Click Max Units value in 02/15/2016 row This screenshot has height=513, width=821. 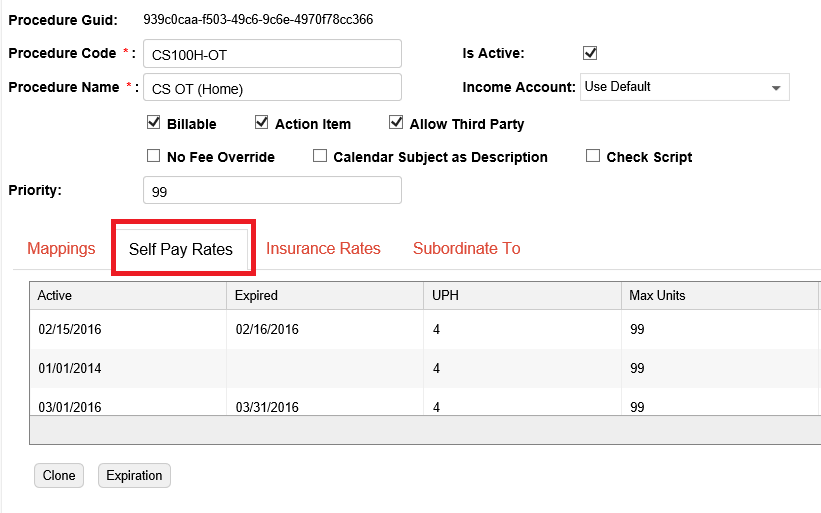pyautogui.click(x=637, y=329)
